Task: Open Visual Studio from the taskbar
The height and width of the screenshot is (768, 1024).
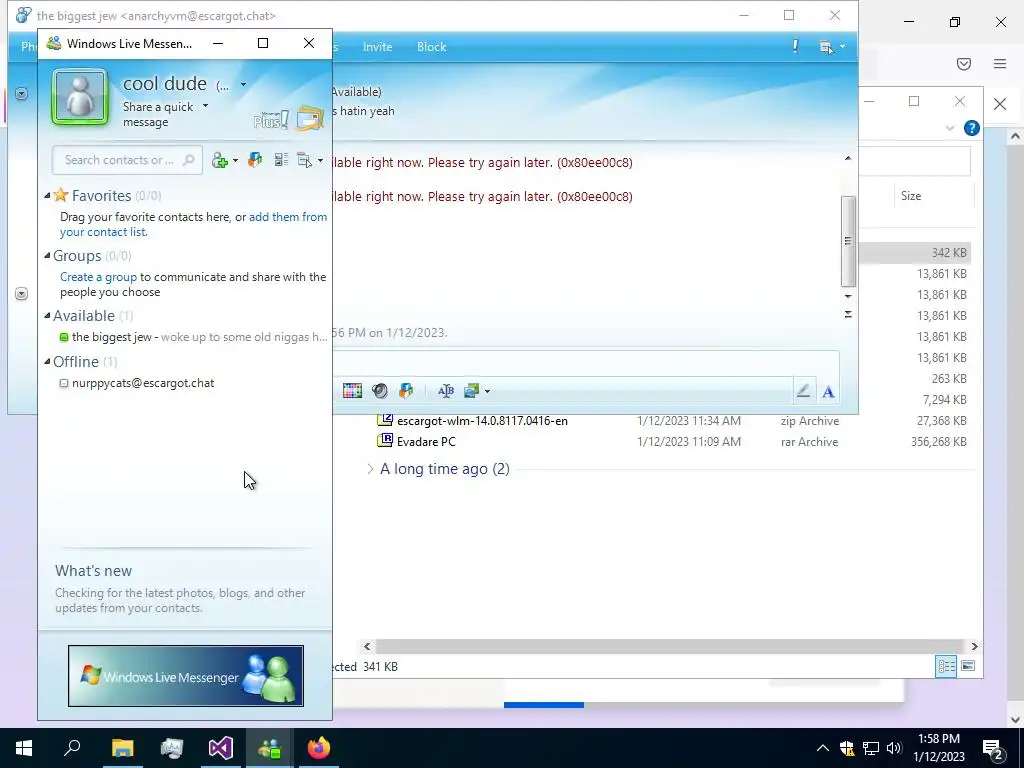Action: coord(220,748)
